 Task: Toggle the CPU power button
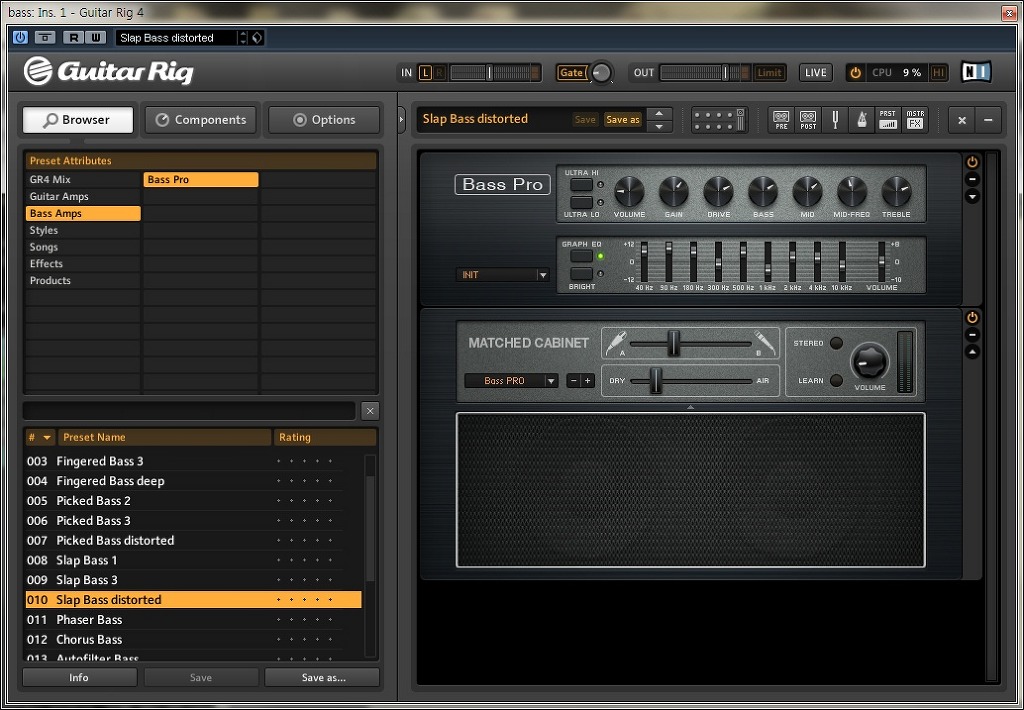click(856, 73)
